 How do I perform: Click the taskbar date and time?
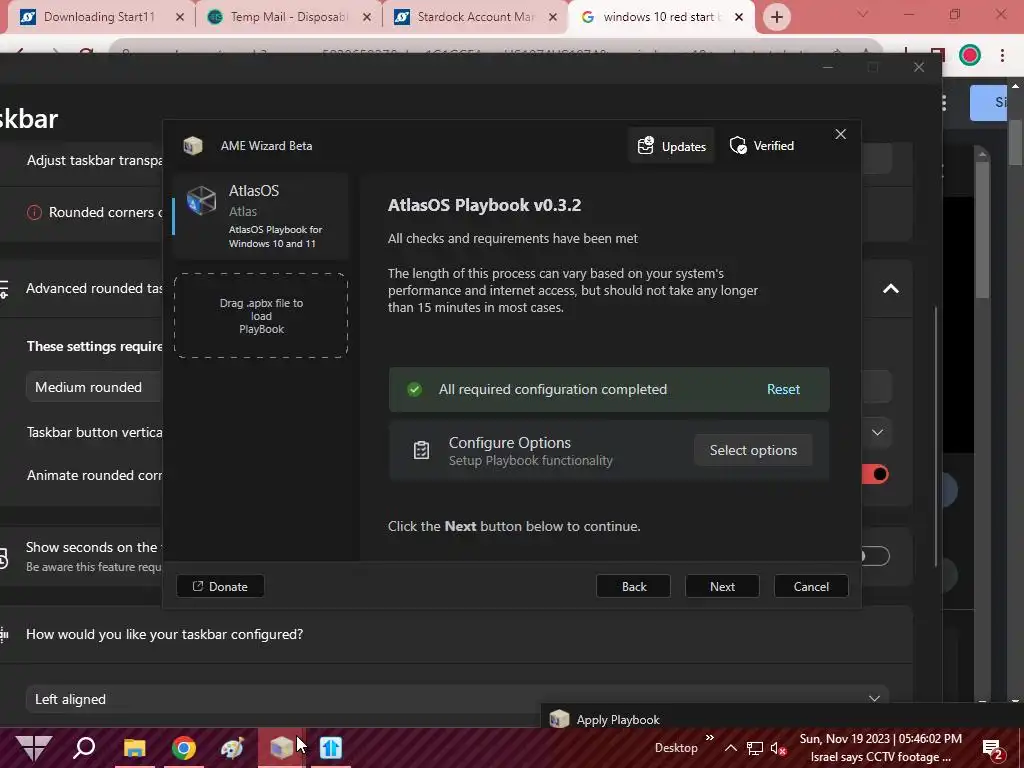tap(880, 739)
